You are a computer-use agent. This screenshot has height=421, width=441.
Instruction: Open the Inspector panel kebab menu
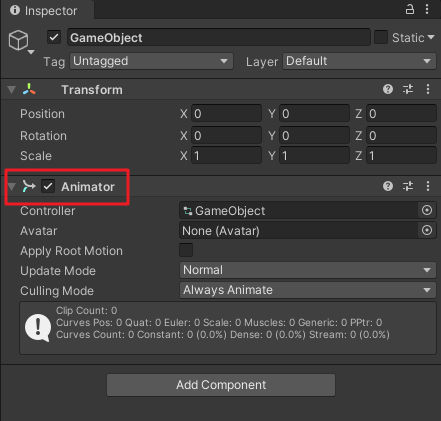(427, 9)
